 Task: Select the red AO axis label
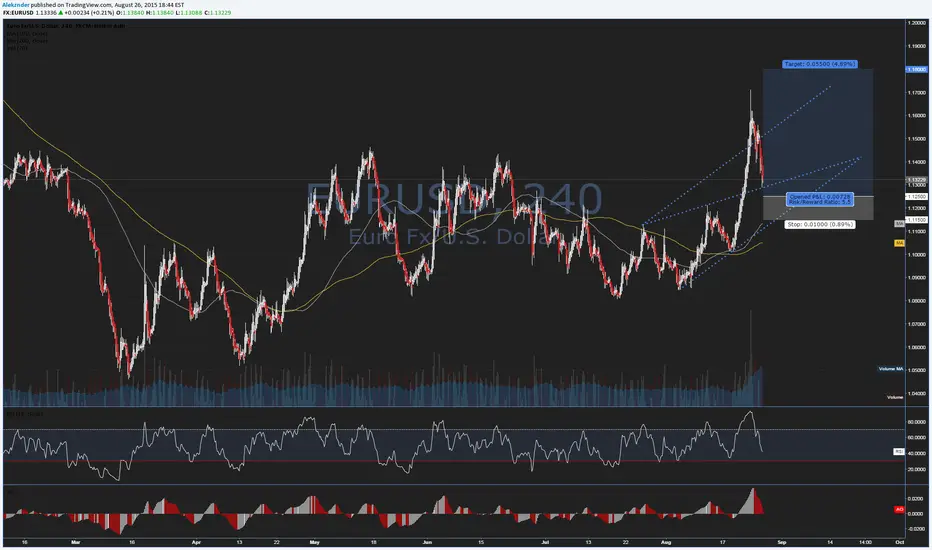coord(899,510)
